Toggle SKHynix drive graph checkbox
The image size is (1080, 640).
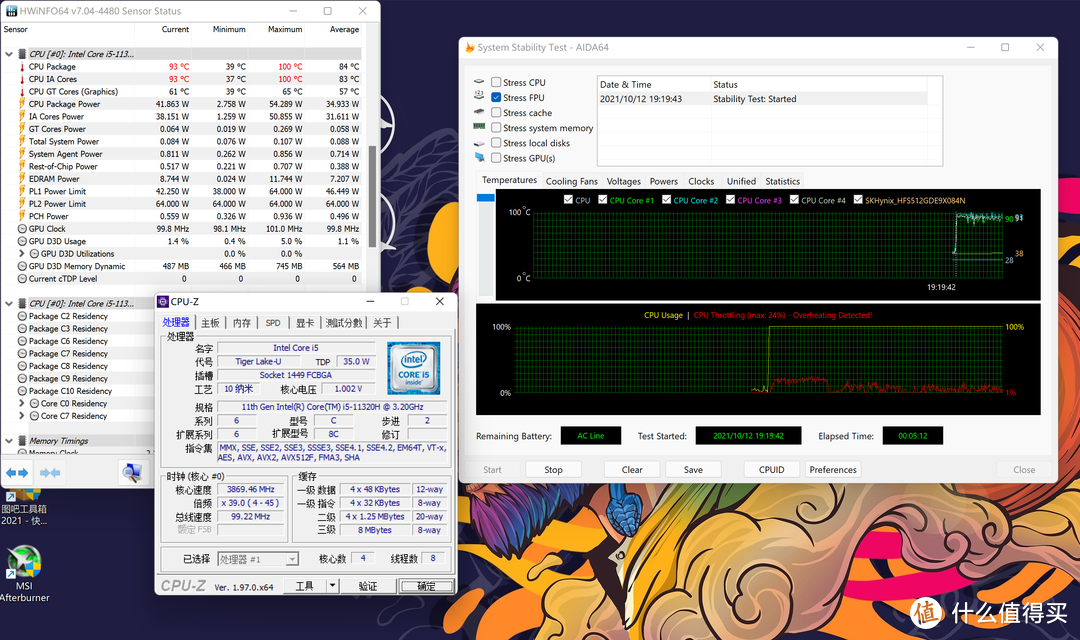click(x=858, y=200)
